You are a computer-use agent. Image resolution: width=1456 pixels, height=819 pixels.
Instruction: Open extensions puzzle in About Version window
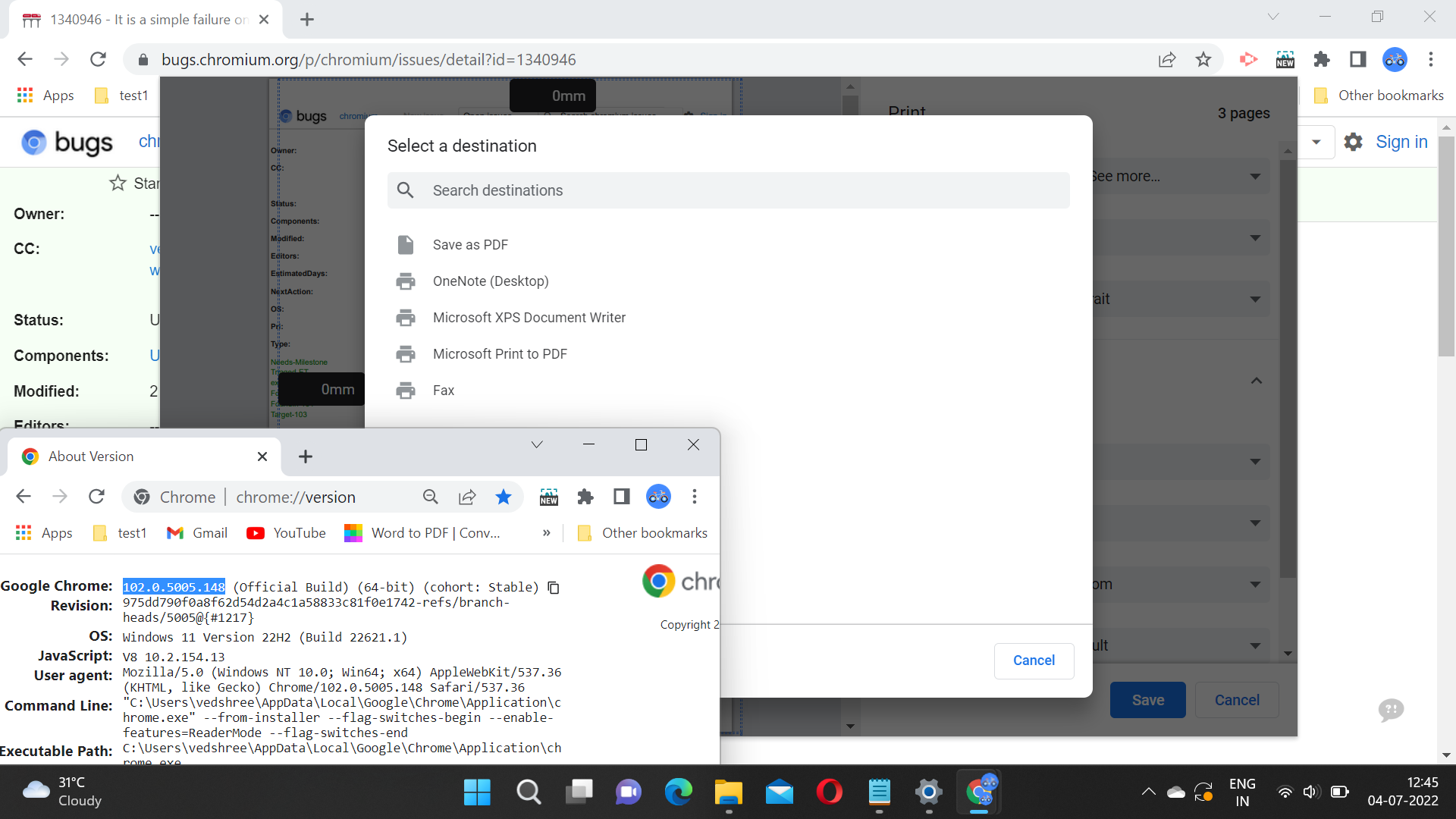[585, 497]
